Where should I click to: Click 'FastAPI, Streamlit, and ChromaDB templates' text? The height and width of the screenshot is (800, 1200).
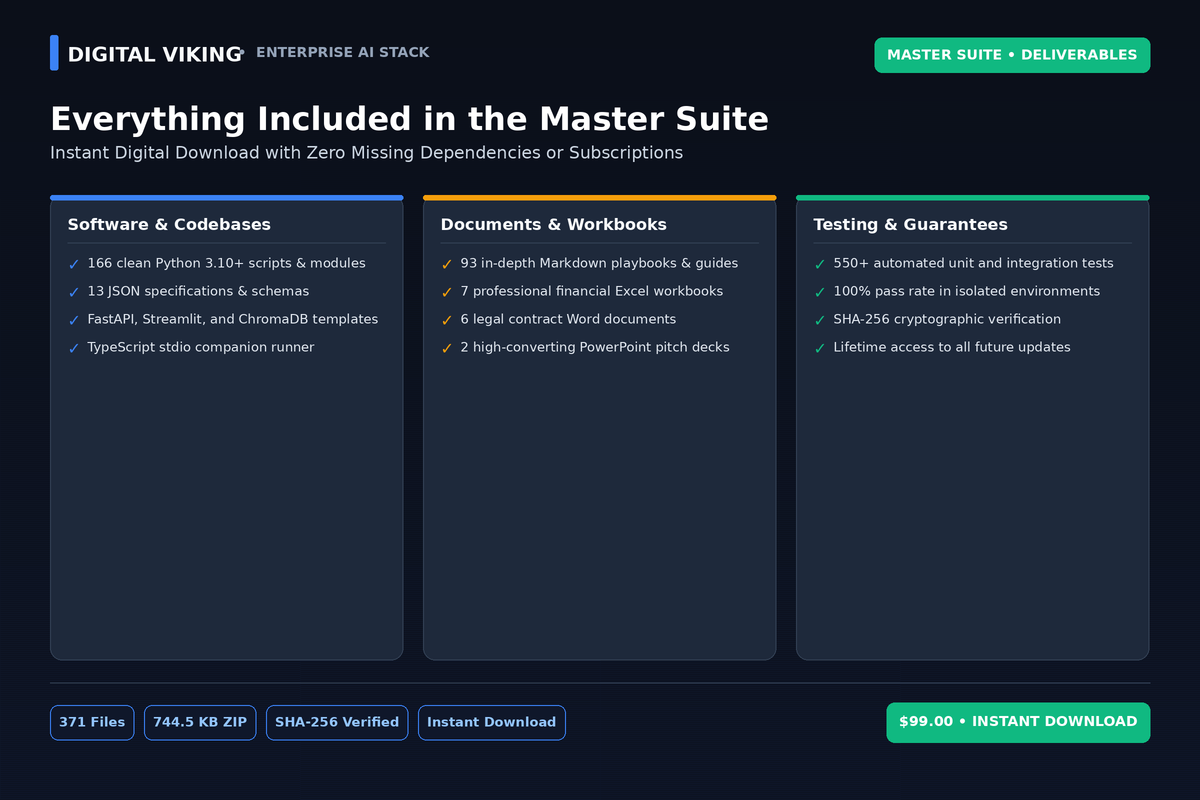[233, 319]
